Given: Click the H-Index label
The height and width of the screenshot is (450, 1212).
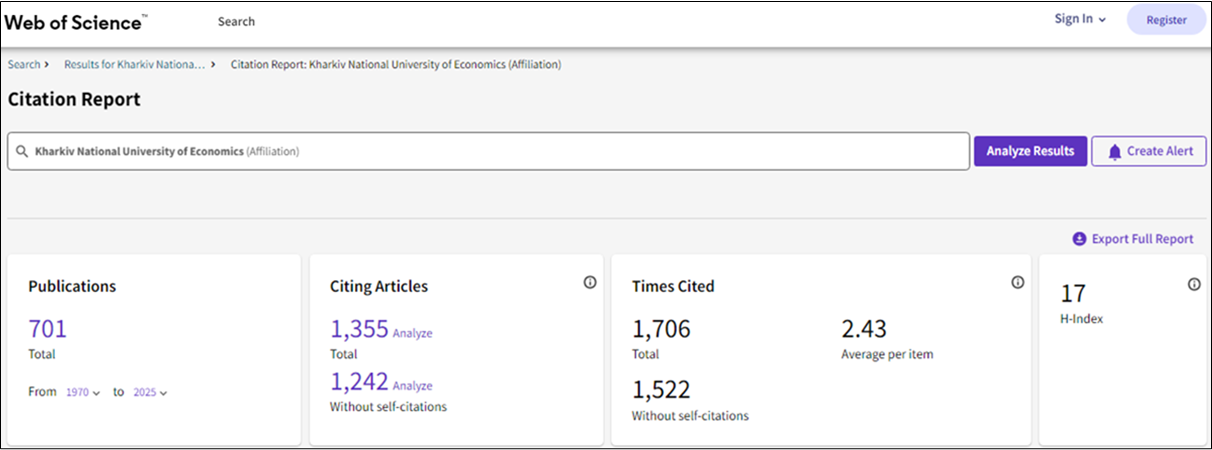Looking at the screenshot, I should click(1082, 319).
